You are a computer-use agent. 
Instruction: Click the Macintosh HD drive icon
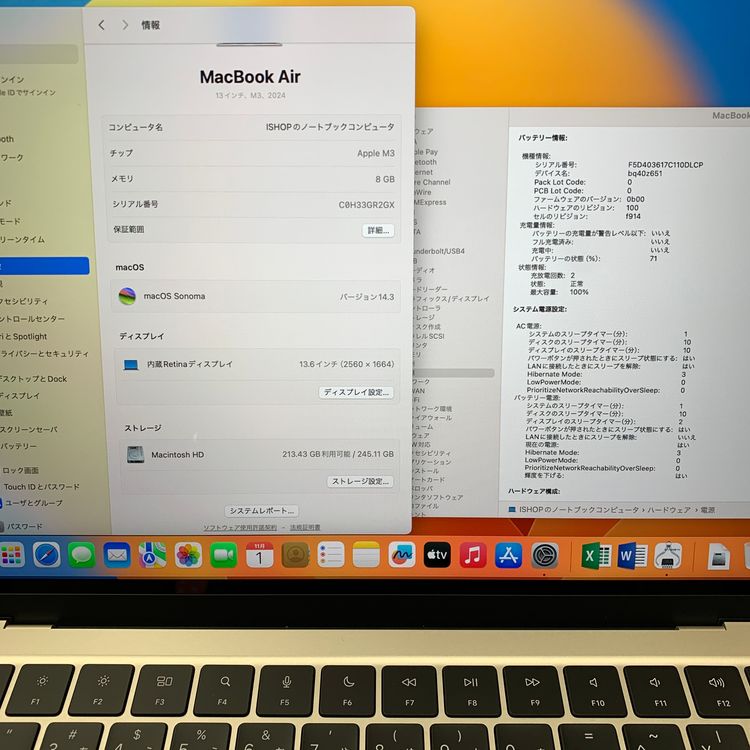click(x=135, y=454)
